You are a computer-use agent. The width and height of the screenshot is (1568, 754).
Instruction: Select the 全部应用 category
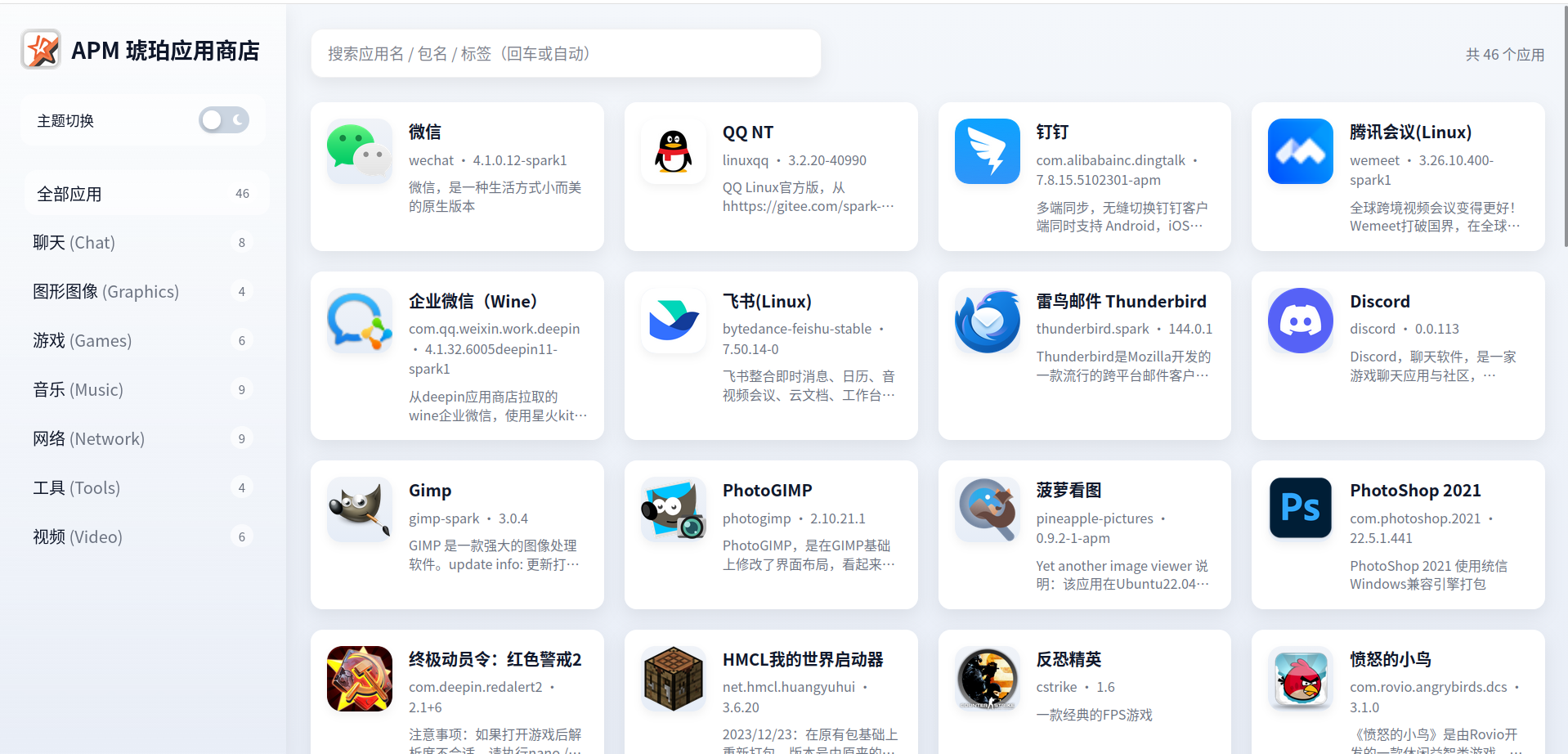coord(146,194)
